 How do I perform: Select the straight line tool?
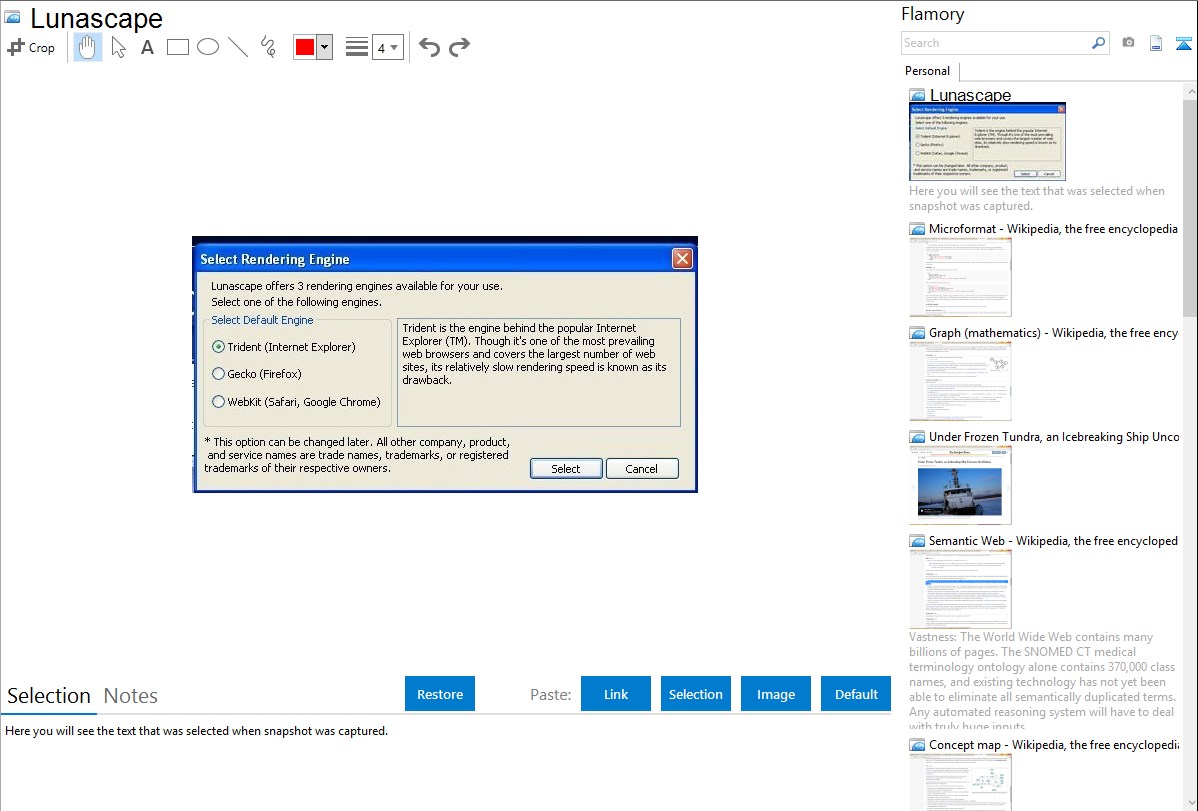(238, 47)
